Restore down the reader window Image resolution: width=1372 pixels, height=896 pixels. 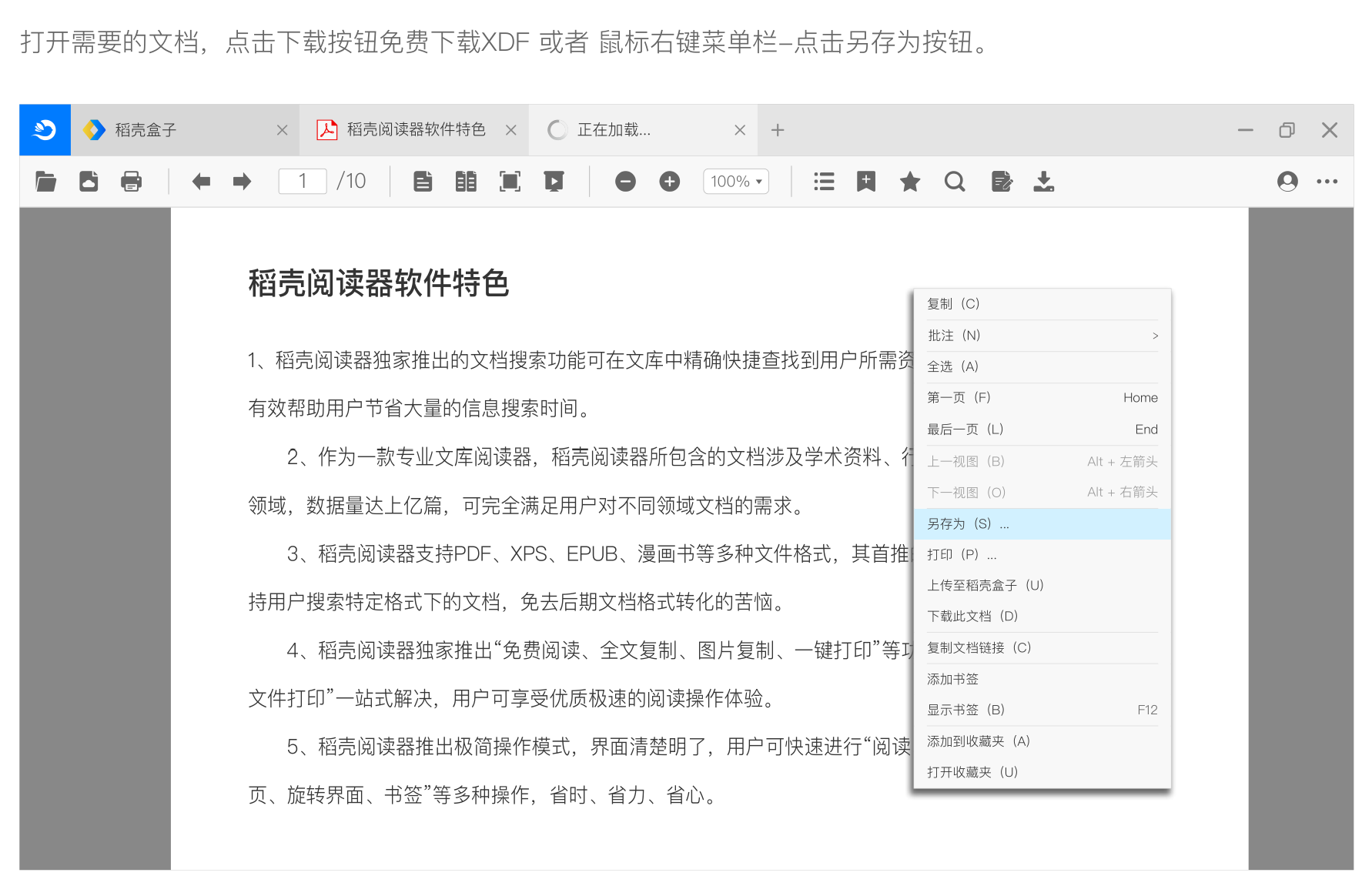pyautogui.click(x=1287, y=130)
